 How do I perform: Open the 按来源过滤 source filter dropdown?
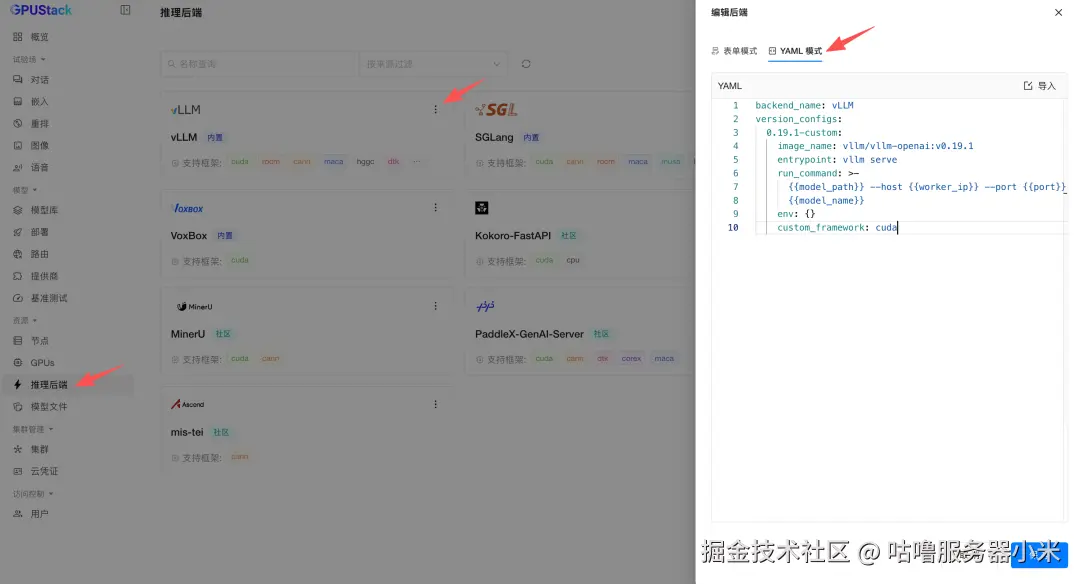[x=433, y=64]
